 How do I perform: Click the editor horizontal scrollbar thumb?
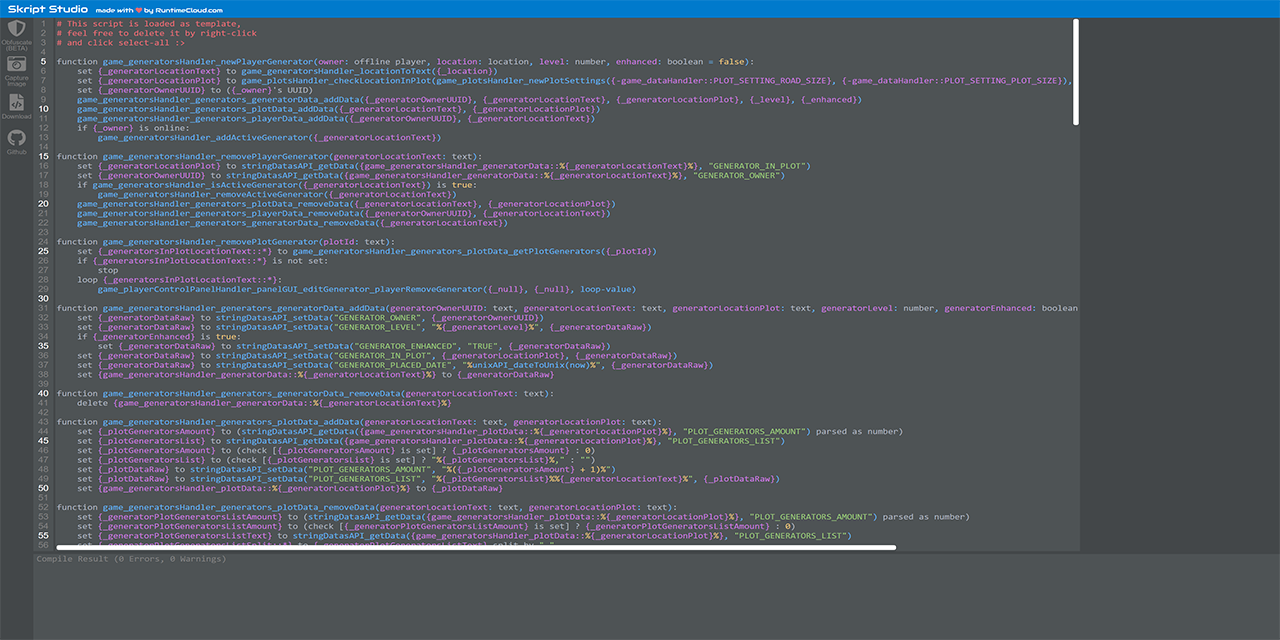click(x=476, y=547)
